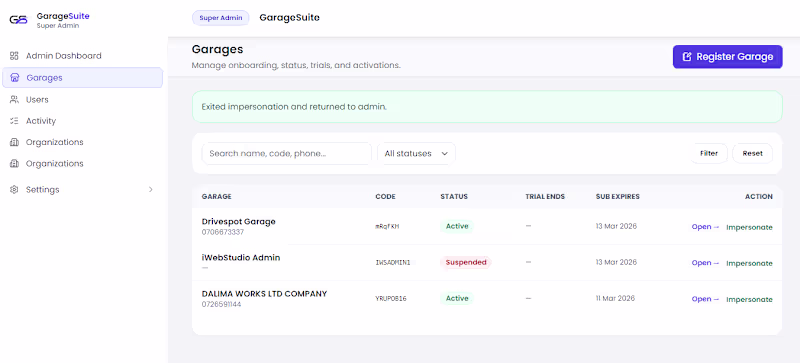Click the GarageSuite title in top header

tap(289, 17)
